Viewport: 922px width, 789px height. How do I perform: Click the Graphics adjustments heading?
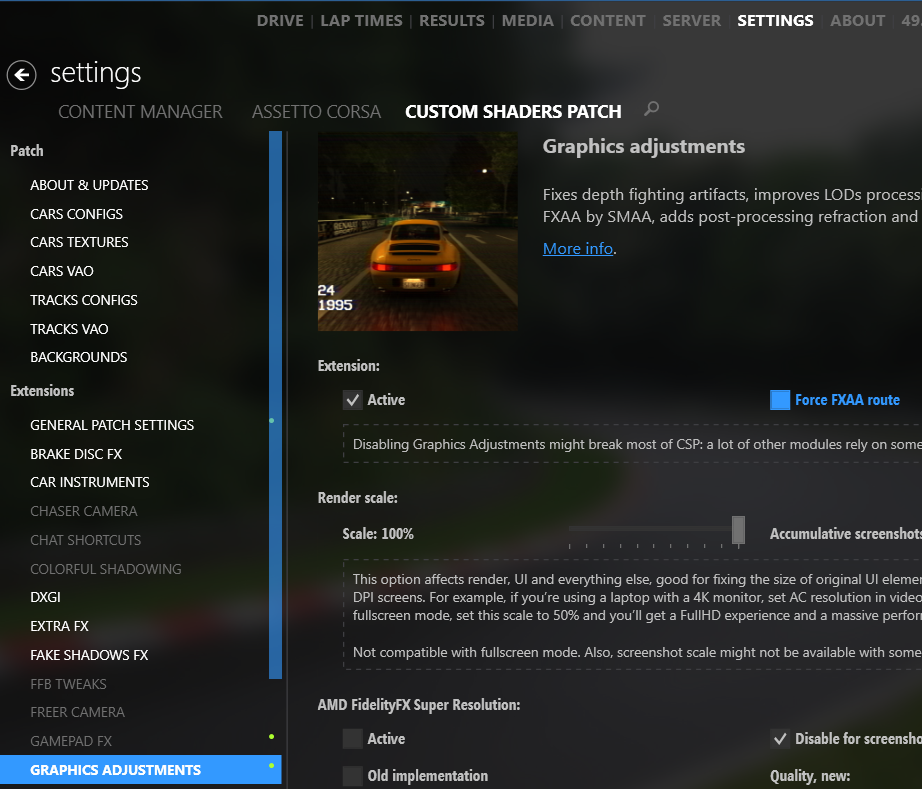[644, 146]
